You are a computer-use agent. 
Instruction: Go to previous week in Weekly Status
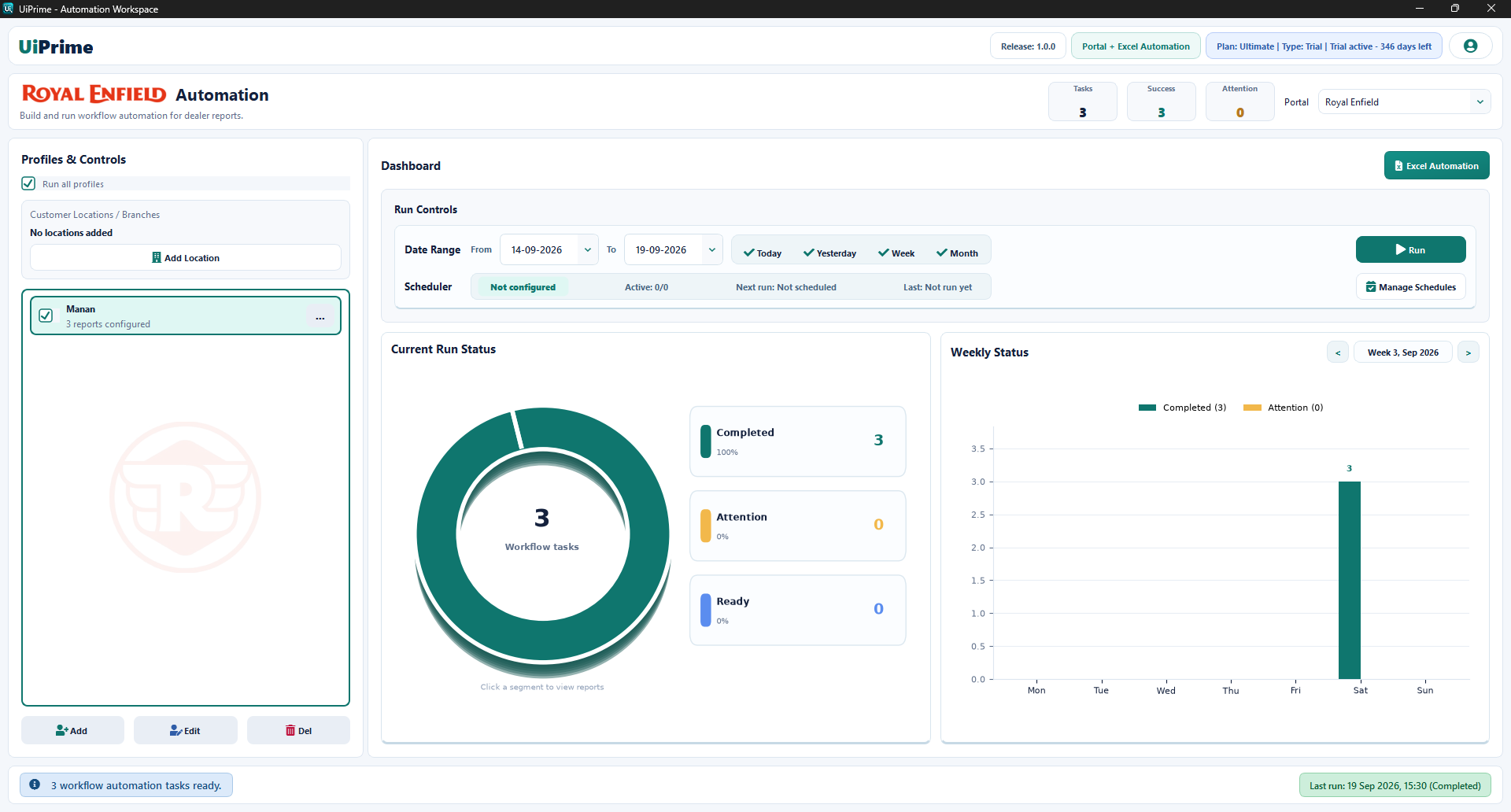tap(1338, 352)
